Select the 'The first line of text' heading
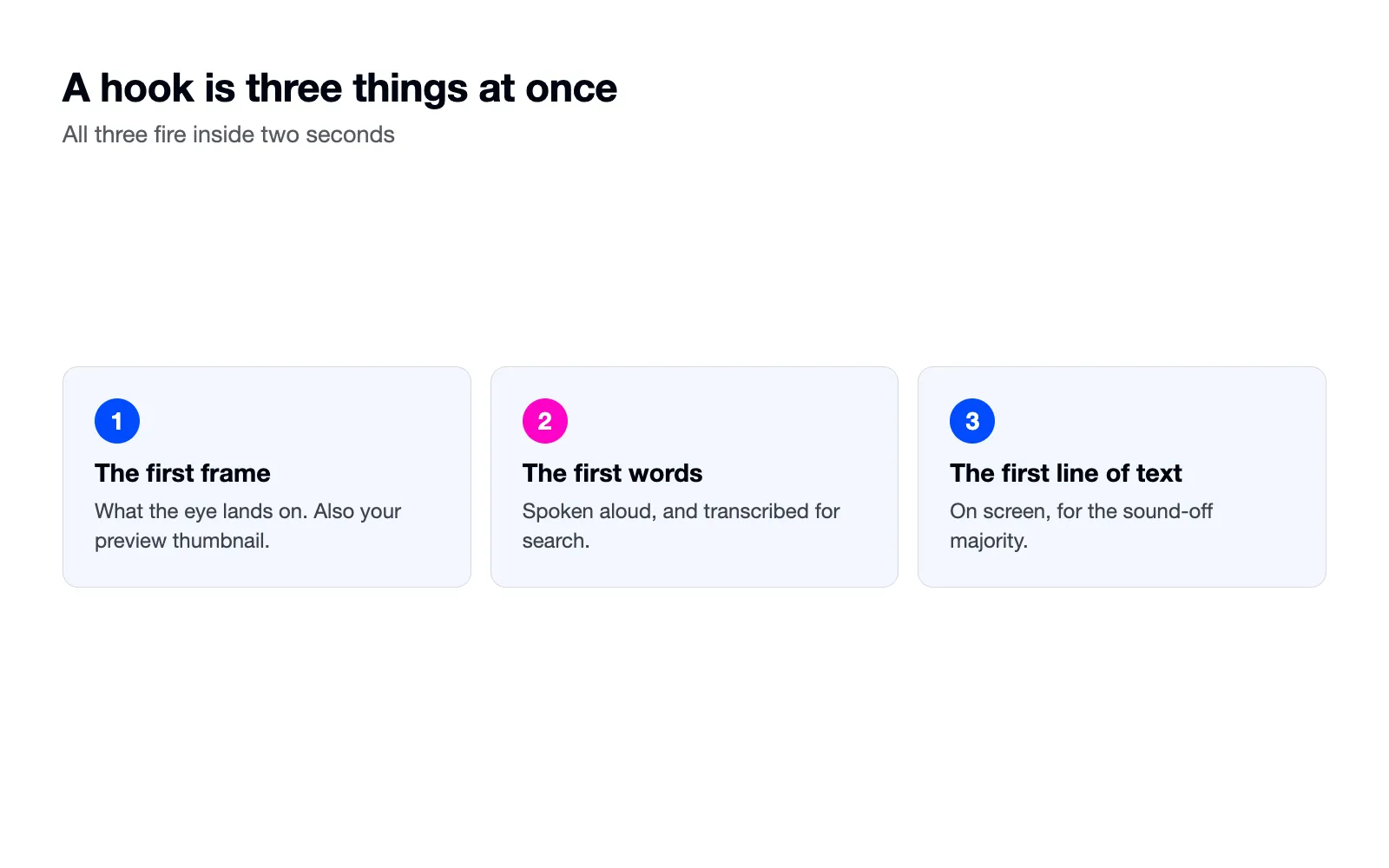 (x=1066, y=473)
